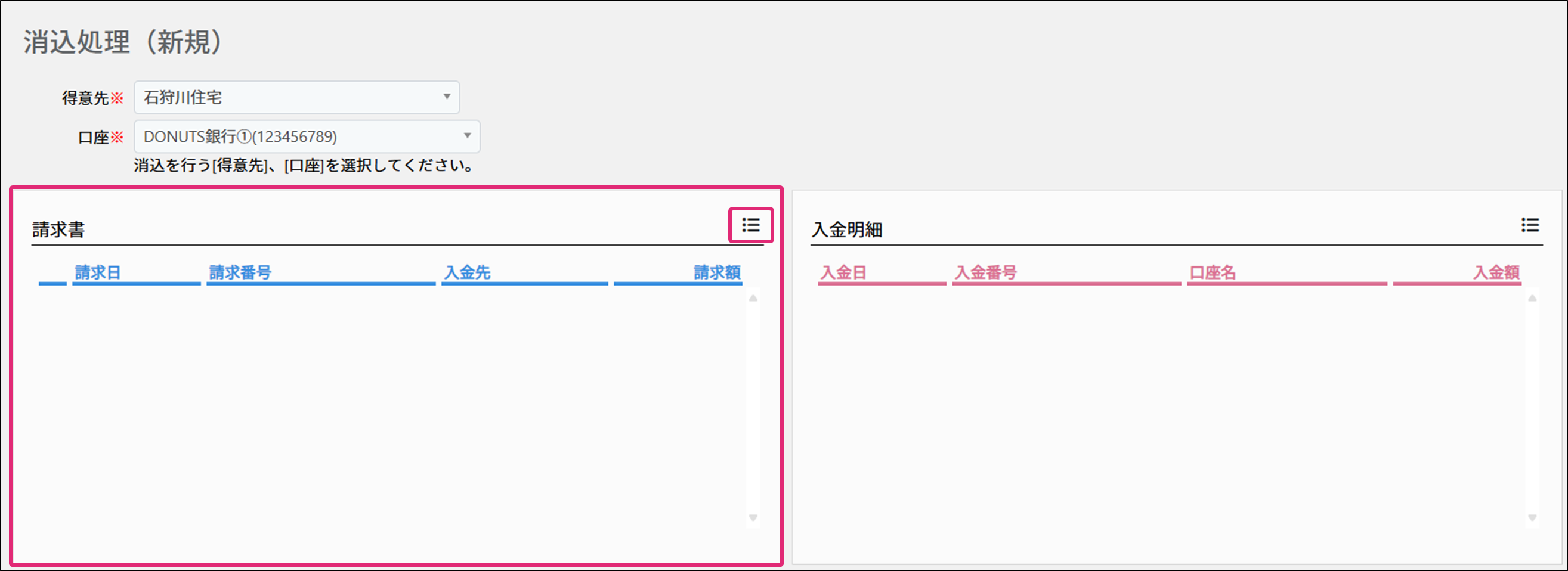Image resolution: width=1568 pixels, height=571 pixels.
Task: Sort payments by 入金日 column header
Action: [x=843, y=272]
